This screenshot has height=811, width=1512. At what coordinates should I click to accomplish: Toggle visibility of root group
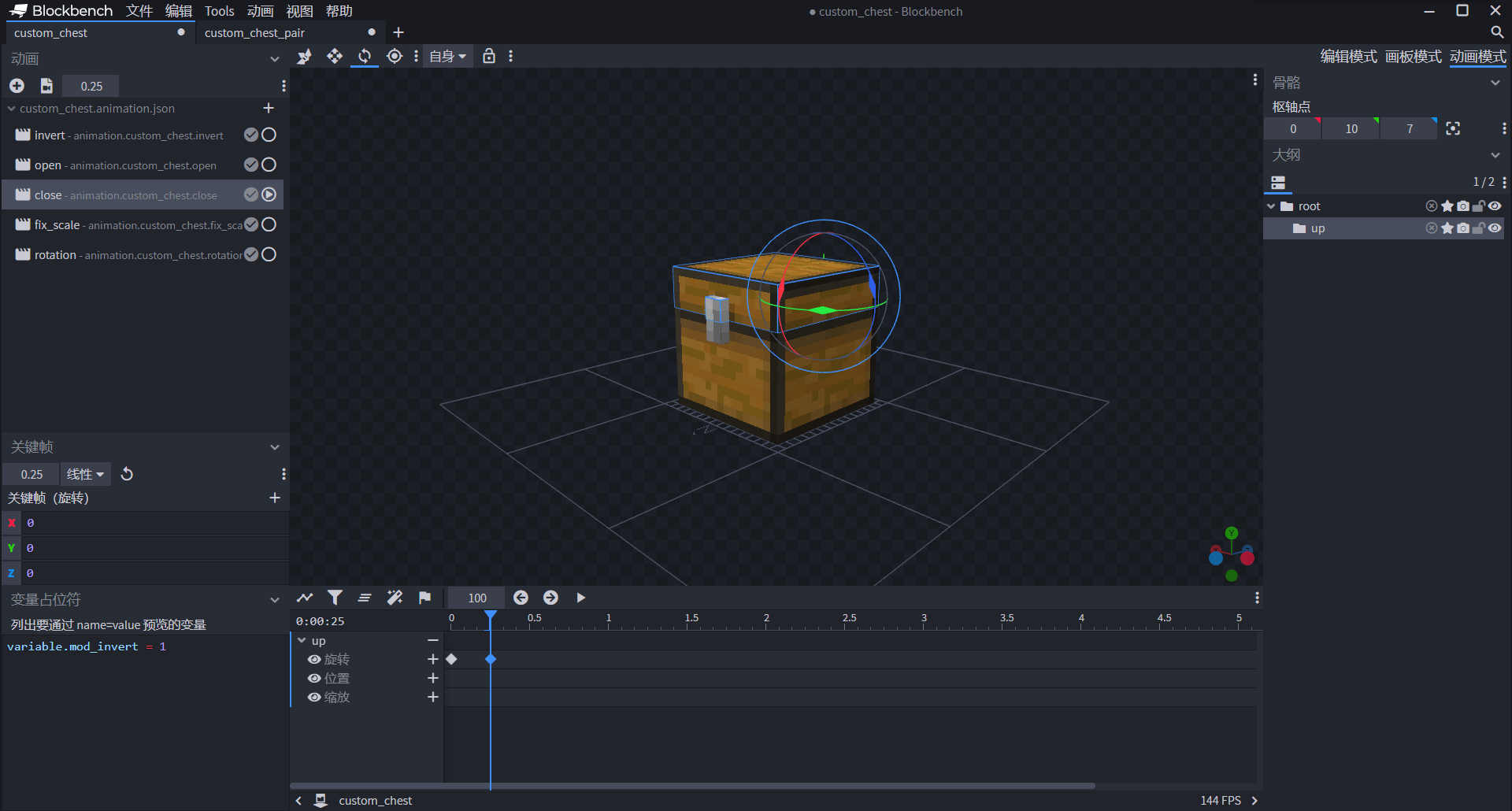(1495, 206)
